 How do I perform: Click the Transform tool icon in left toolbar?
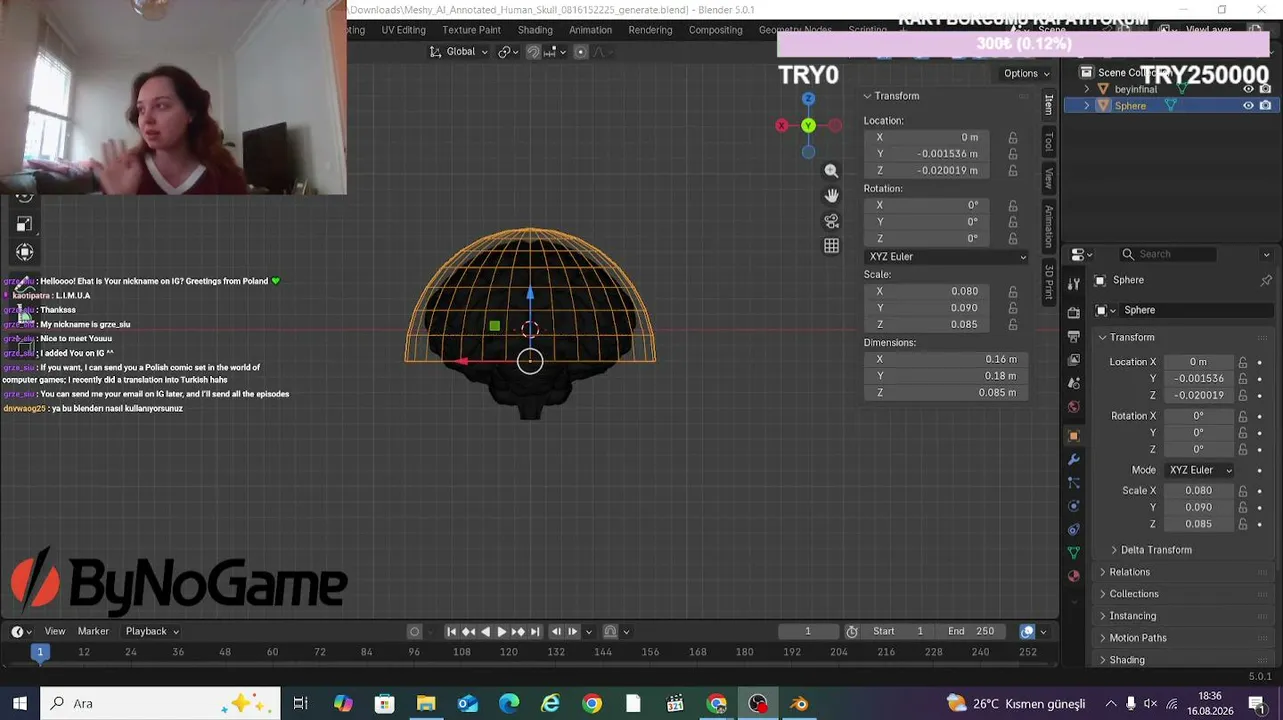[25, 252]
